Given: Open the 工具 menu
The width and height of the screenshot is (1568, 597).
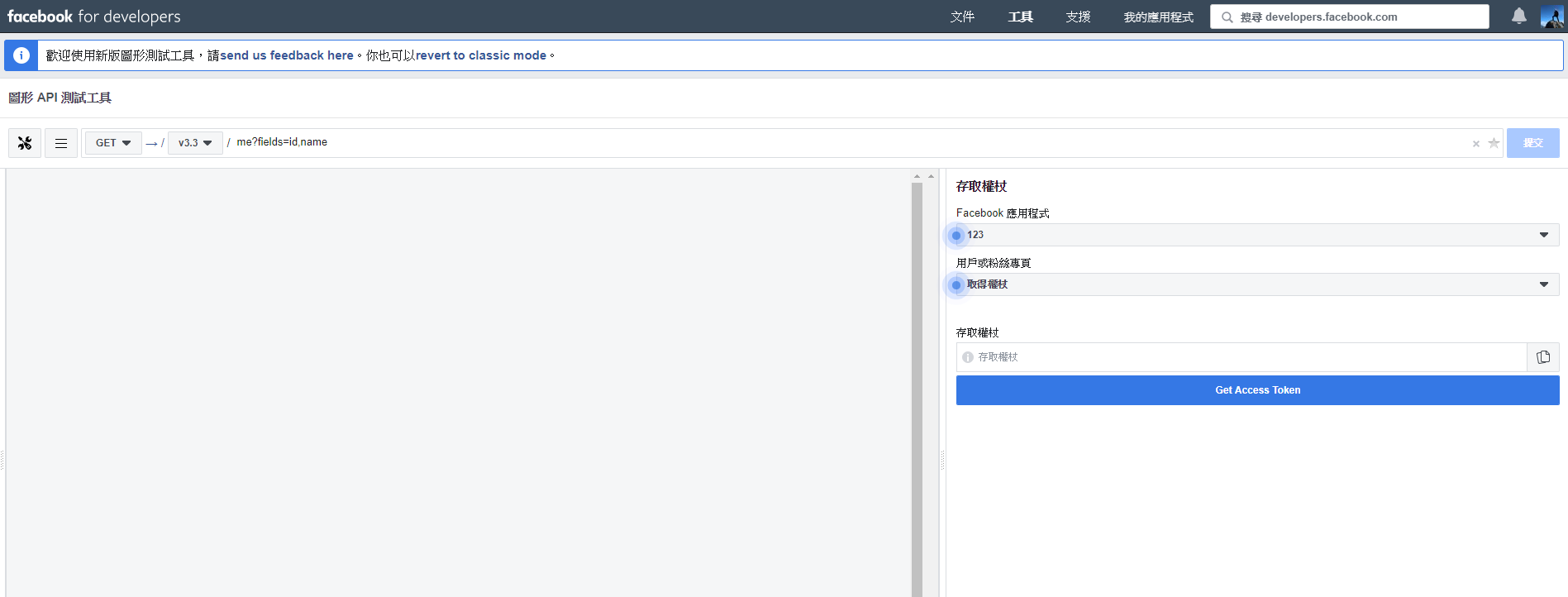Looking at the screenshot, I should [x=1020, y=17].
